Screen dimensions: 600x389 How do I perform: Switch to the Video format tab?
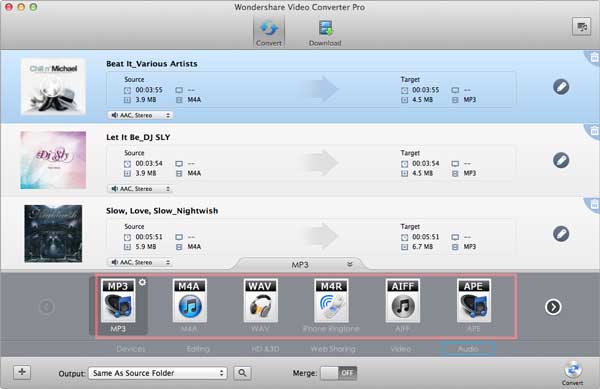tap(401, 349)
